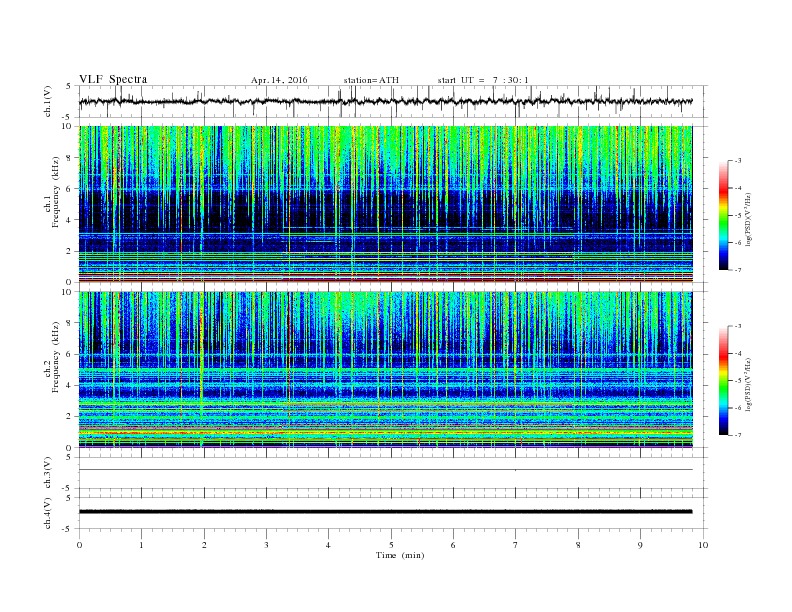Click the '-7' tick on ch.2 colorbar

(x=738, y=435)
